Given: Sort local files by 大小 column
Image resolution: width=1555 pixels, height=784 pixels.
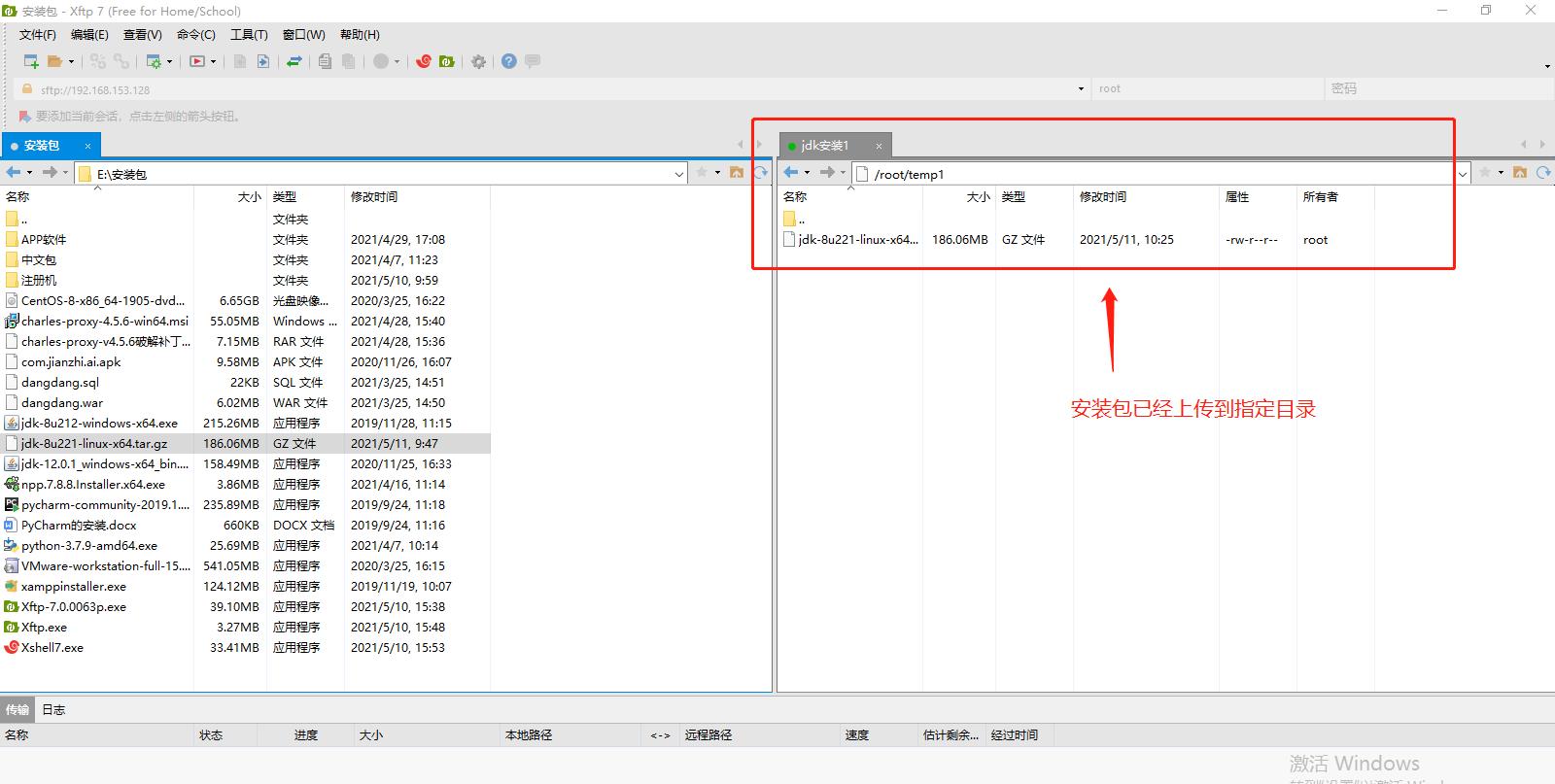Looking at the screenshot, I should point(230,197).
